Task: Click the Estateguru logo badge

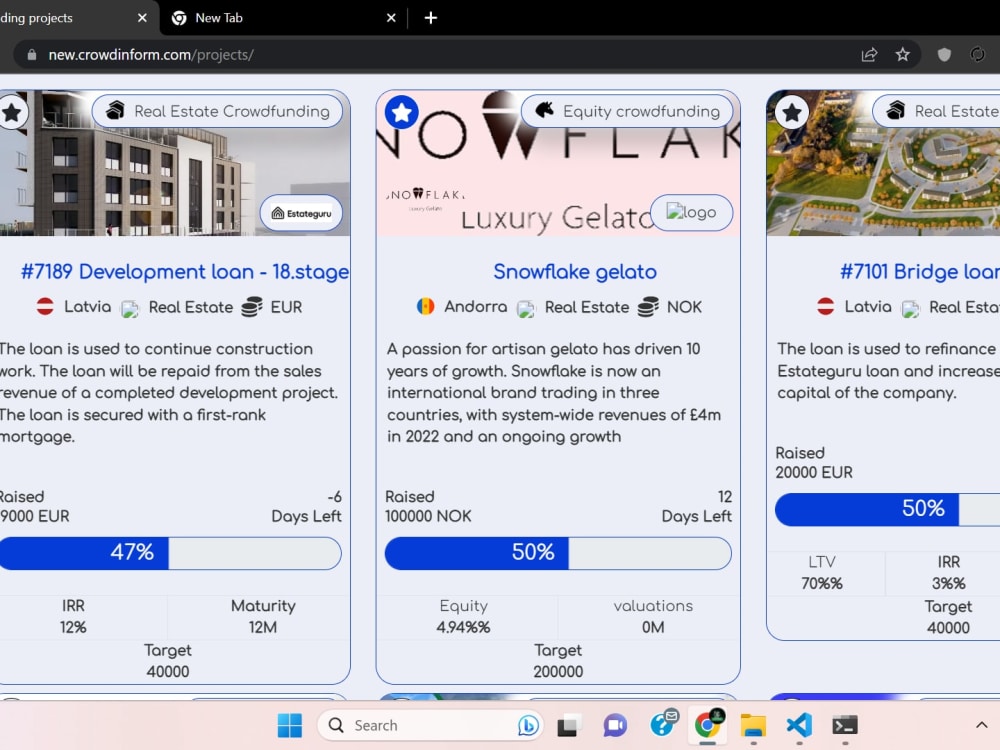Action: pyautogui.click(x=301, y=213)
